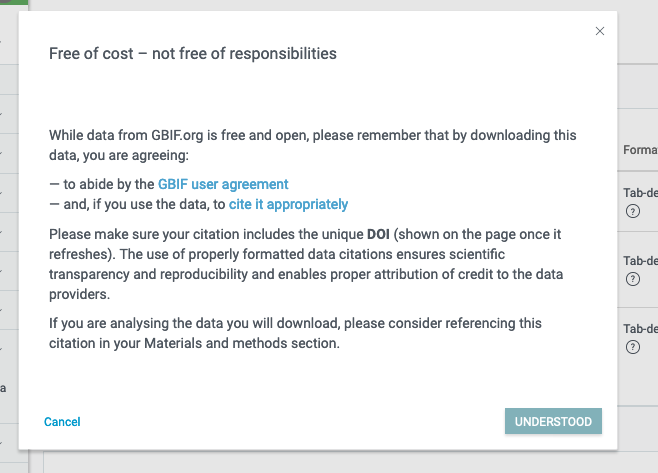Click the first Tab-de format label

[640, 193]
